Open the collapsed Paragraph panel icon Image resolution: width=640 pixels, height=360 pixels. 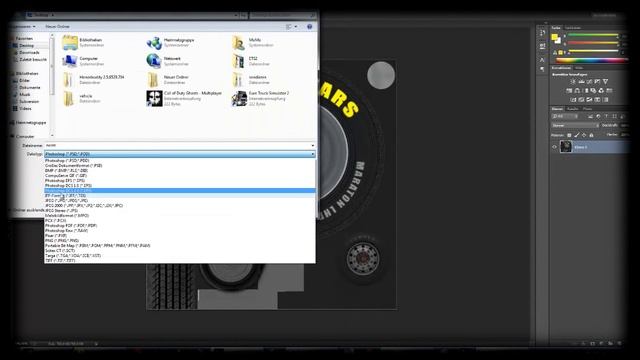(x=542, y=69)
